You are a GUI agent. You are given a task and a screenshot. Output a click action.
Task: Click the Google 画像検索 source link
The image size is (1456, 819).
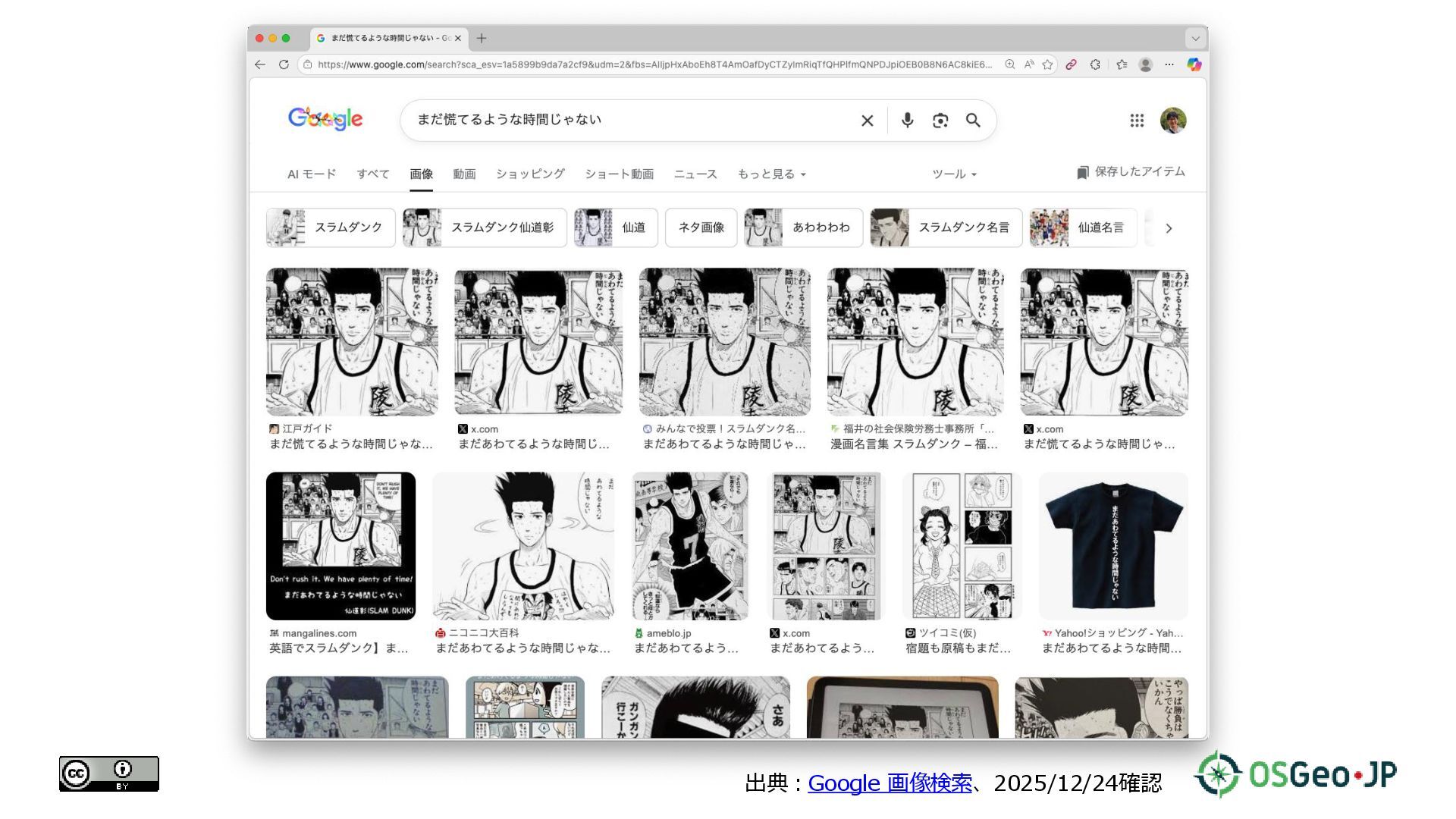890,783
